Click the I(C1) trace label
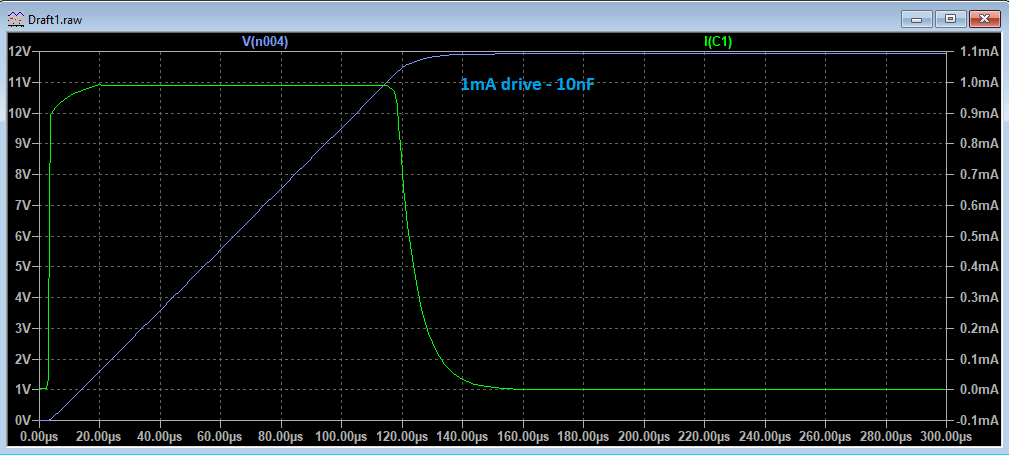This screenshot has width=1009, height=455. [x=718, y=42]
